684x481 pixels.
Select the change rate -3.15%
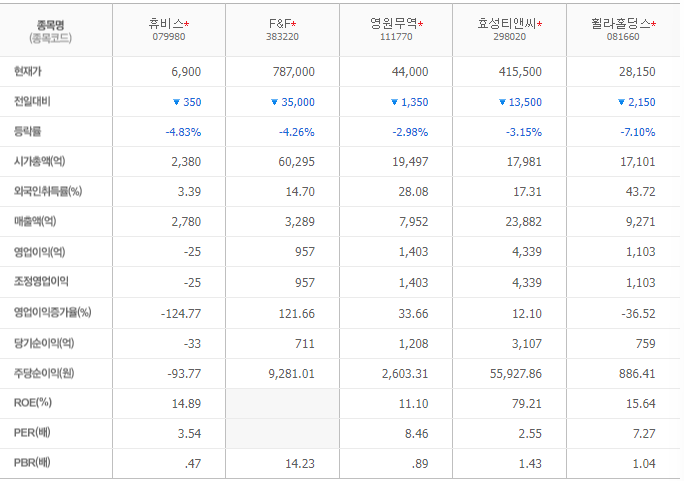click(524, 132)
